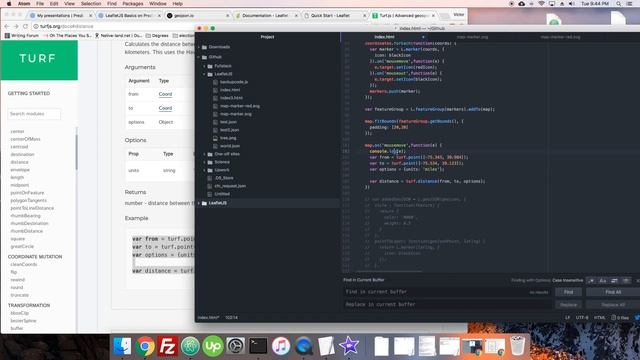
Task: Toggle the Match Case find option
Action: tap(602, 280)
